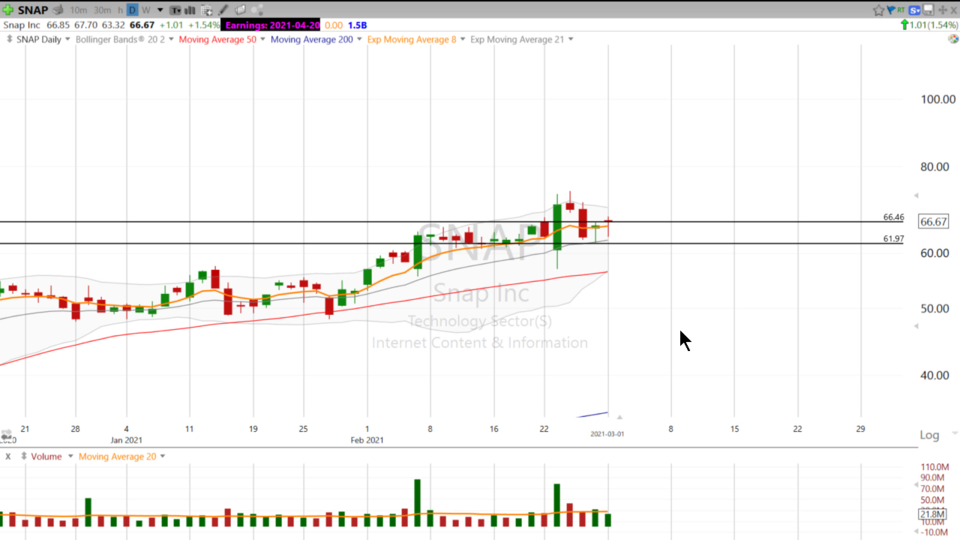Click the small triangle marker above date axis

(620, 417)
